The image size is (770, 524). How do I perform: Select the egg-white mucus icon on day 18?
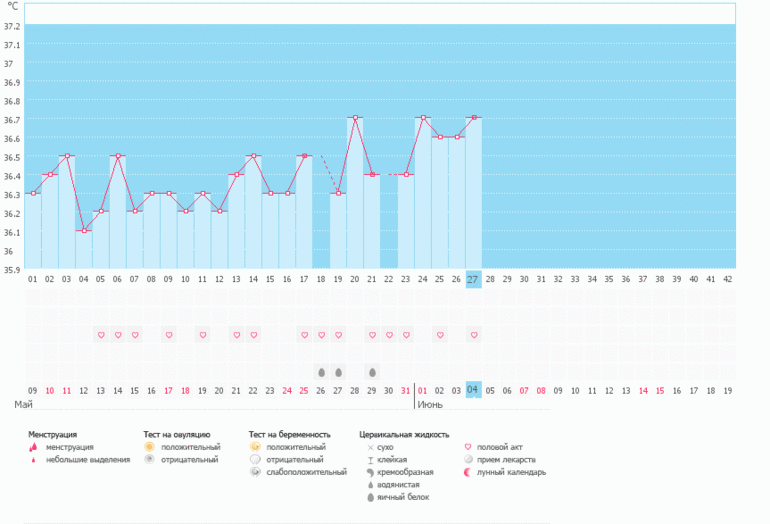click(321, 372)
